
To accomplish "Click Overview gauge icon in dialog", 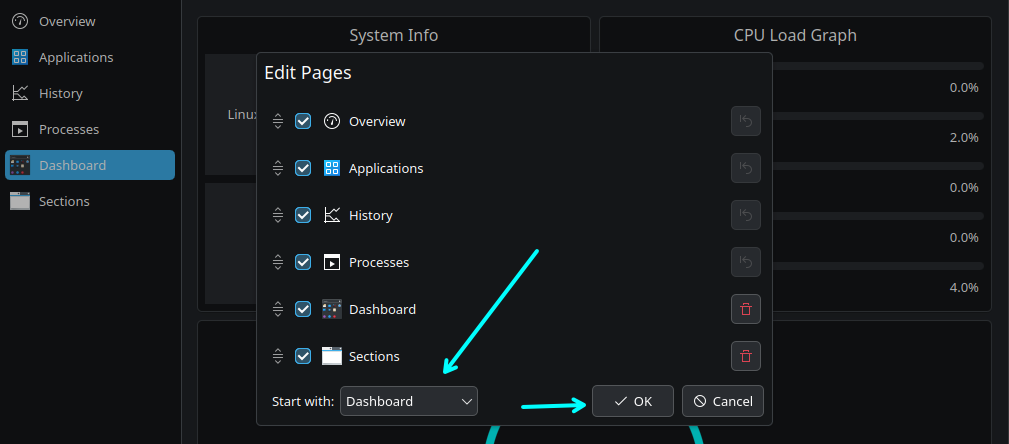I will pyautogui.click(x=331, y=121).
